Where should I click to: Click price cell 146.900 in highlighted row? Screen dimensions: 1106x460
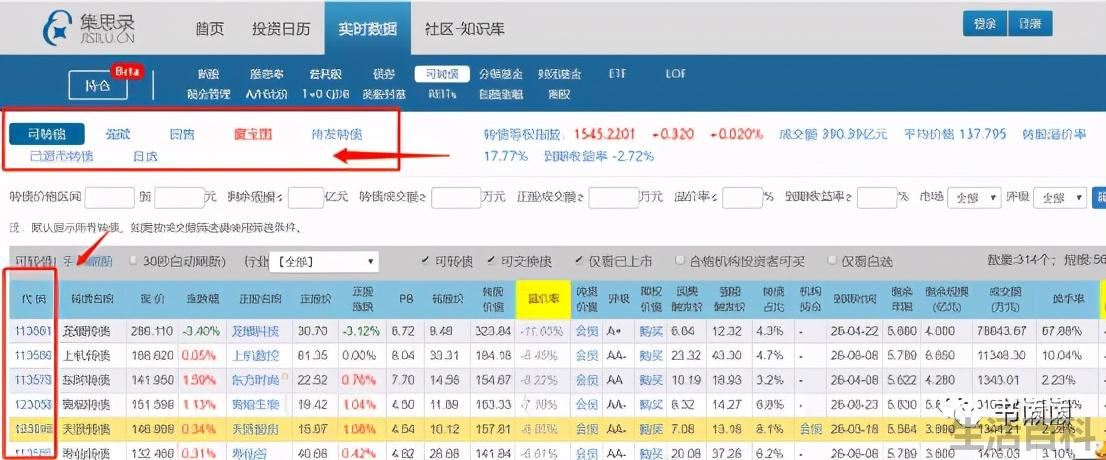click(x=154, y=429)
